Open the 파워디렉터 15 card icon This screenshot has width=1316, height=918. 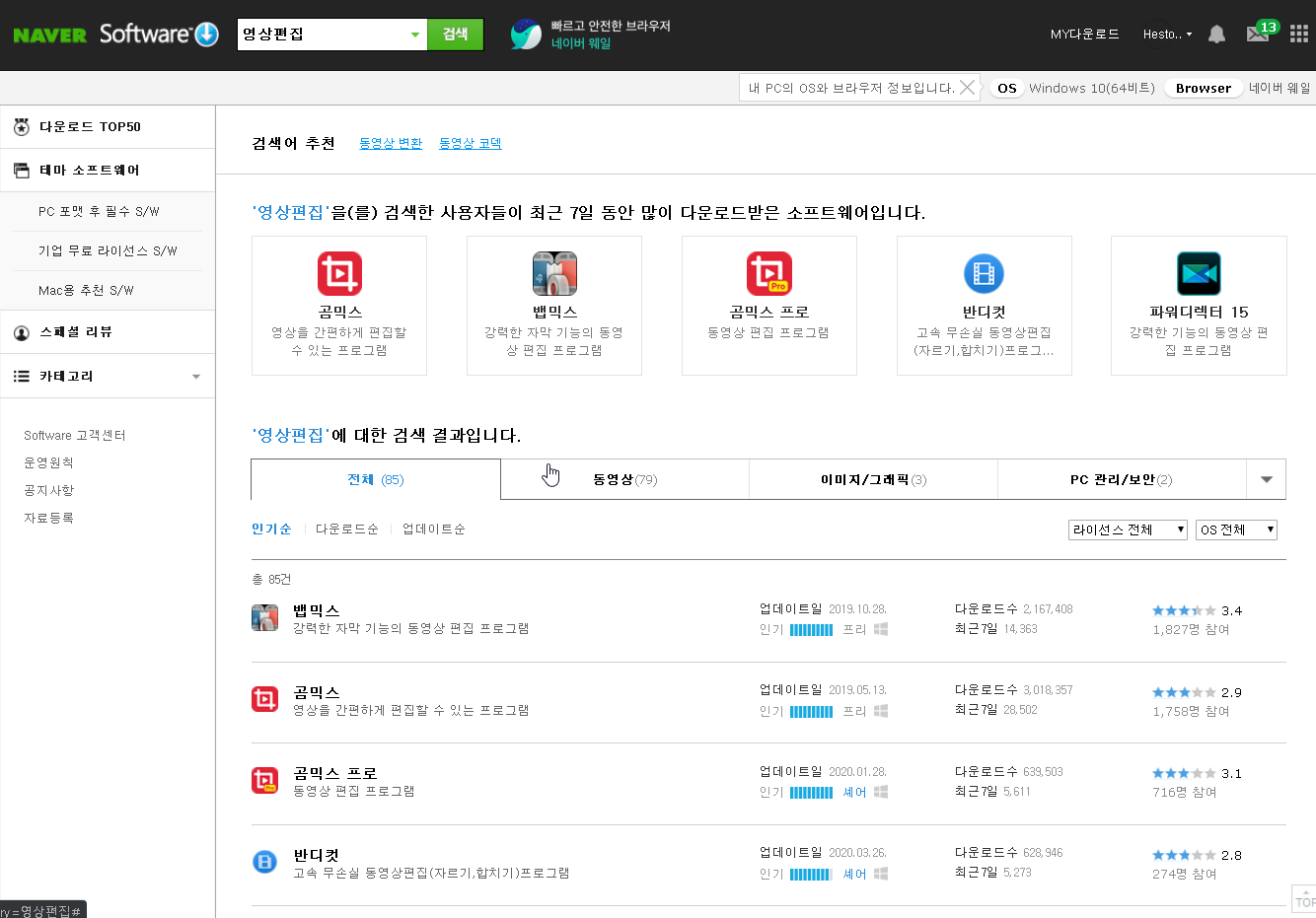pos(1199,273)
